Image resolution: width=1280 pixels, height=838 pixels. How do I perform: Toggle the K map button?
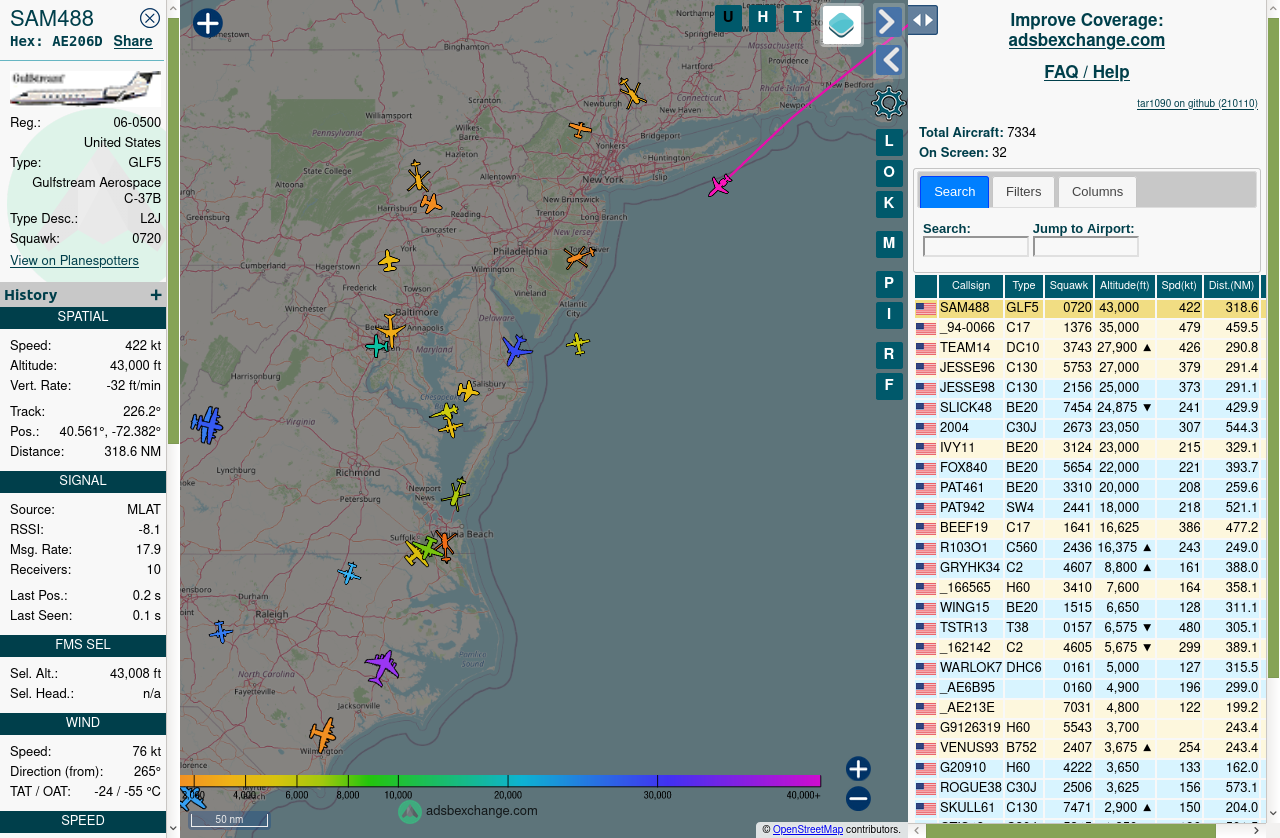point(889,204)
